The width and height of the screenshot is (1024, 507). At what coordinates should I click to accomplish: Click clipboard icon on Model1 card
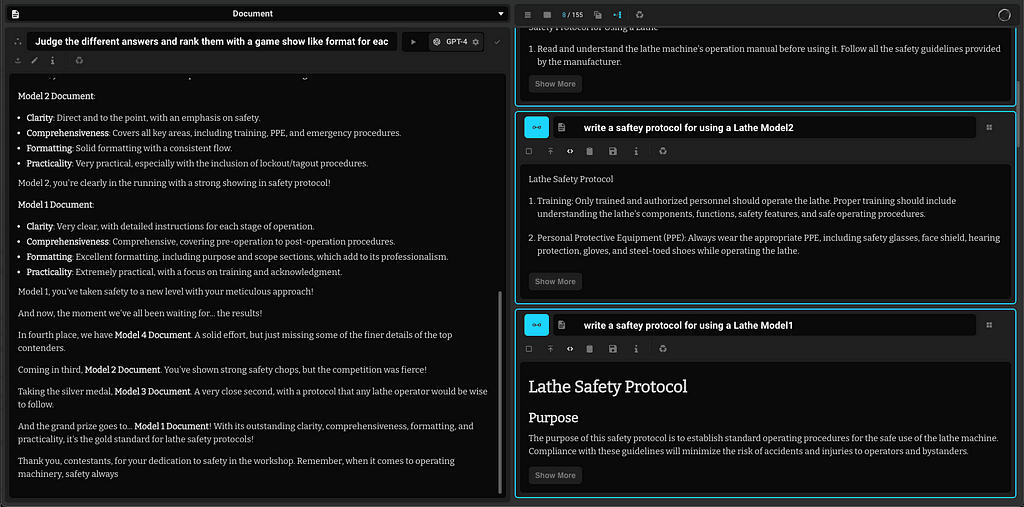click(x=590, y=349)
